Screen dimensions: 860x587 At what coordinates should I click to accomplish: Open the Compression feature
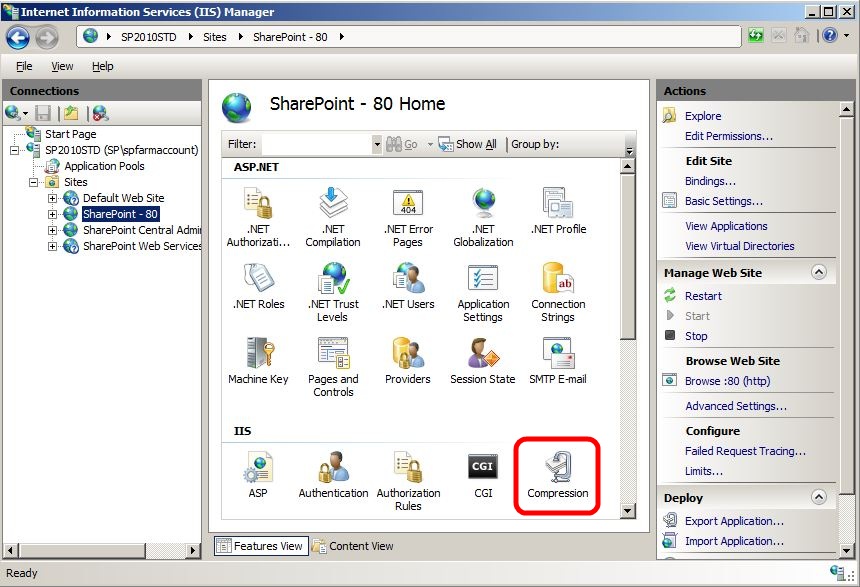(558, 475)
